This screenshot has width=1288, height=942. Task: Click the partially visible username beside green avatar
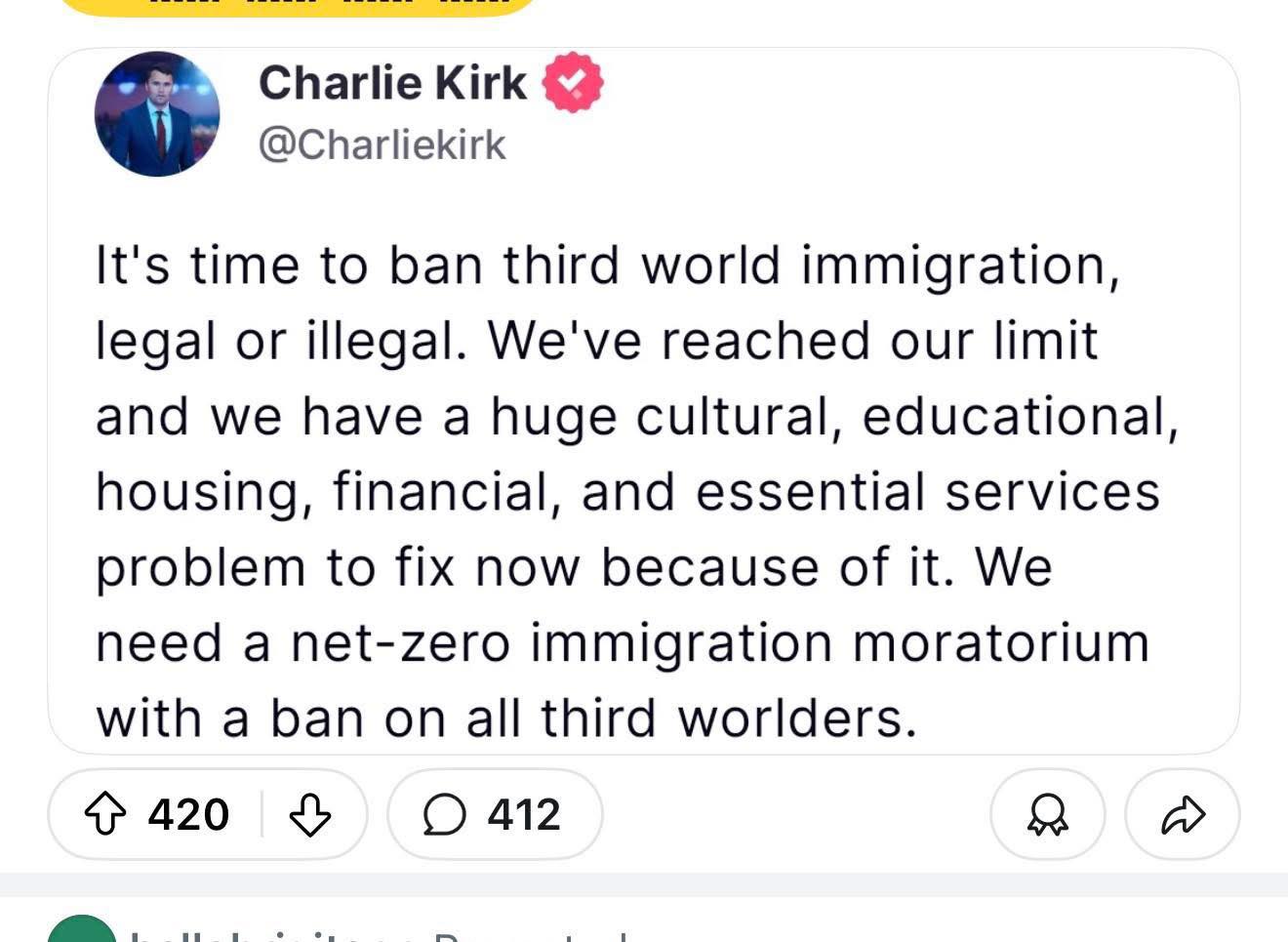click(x=273, y=935)
